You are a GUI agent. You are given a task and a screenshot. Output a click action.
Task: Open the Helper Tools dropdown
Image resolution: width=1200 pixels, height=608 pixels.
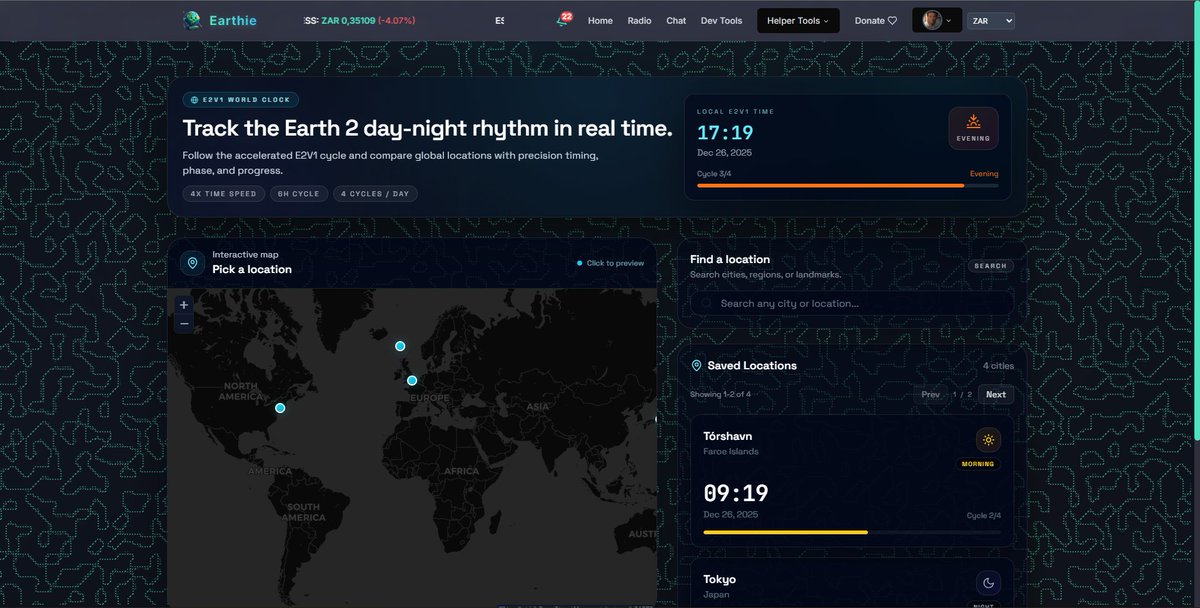(798, 20)
